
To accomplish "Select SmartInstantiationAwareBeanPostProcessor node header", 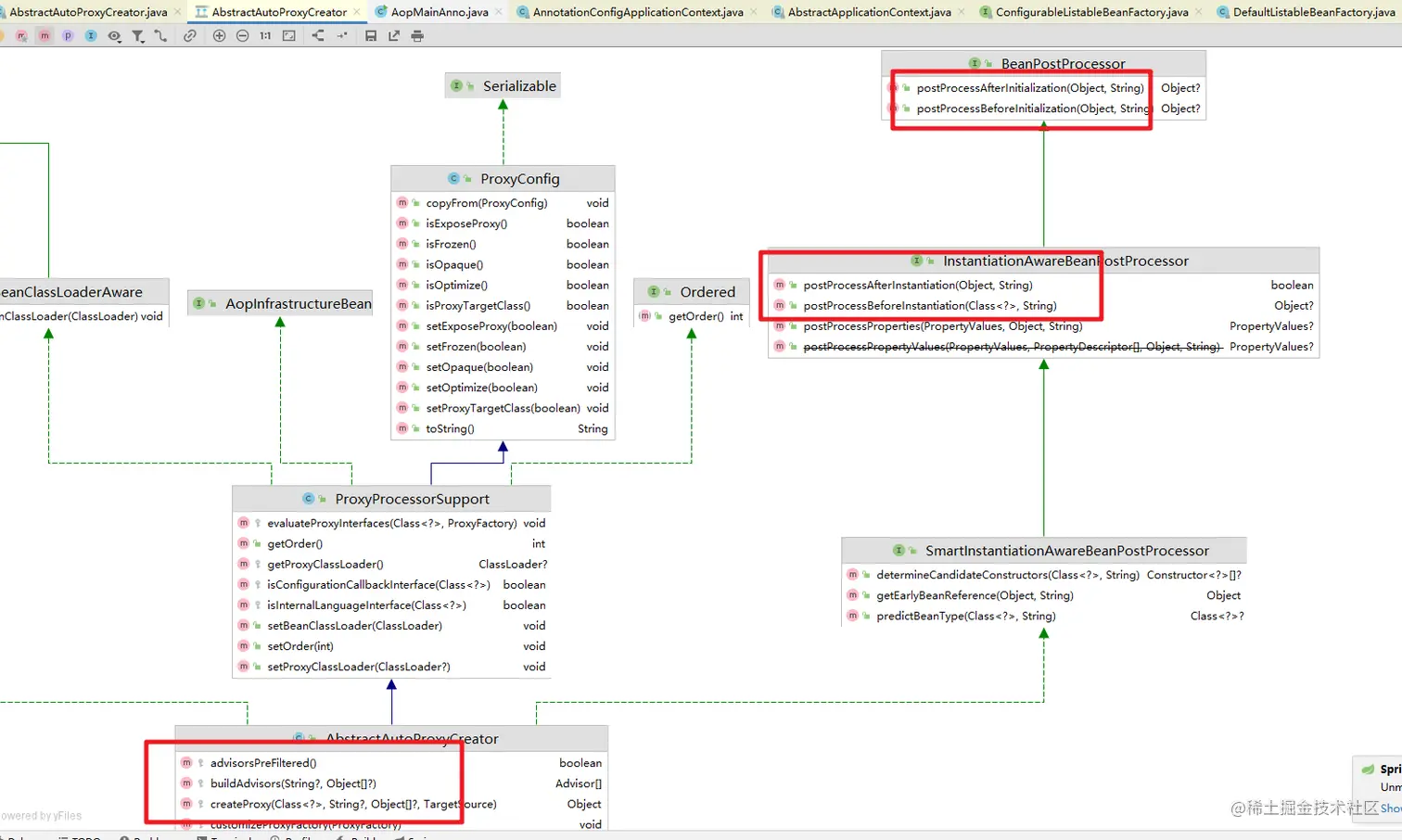I will [1044, 551].
